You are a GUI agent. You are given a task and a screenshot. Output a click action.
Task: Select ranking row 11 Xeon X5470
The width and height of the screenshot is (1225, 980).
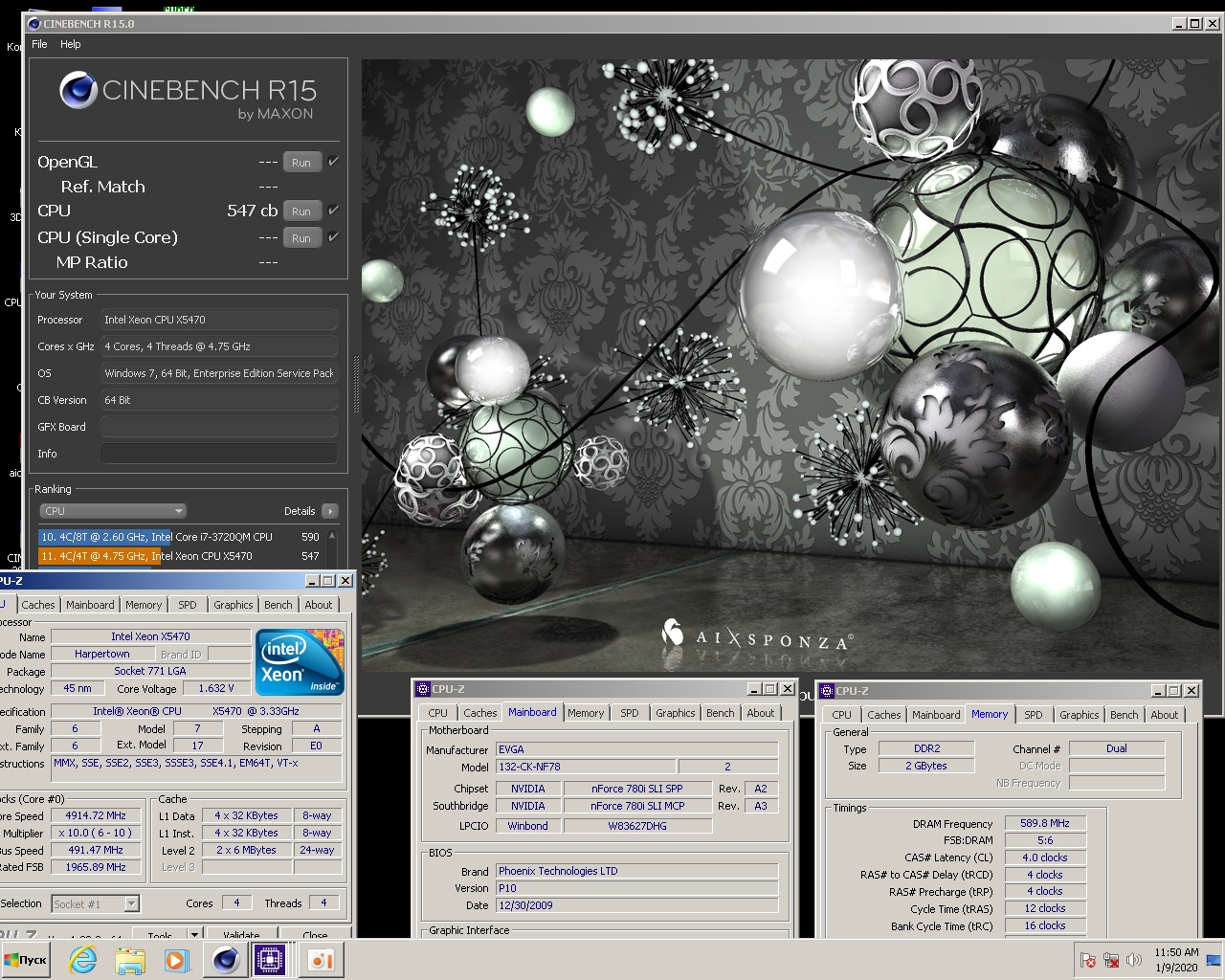click(180, 556)
